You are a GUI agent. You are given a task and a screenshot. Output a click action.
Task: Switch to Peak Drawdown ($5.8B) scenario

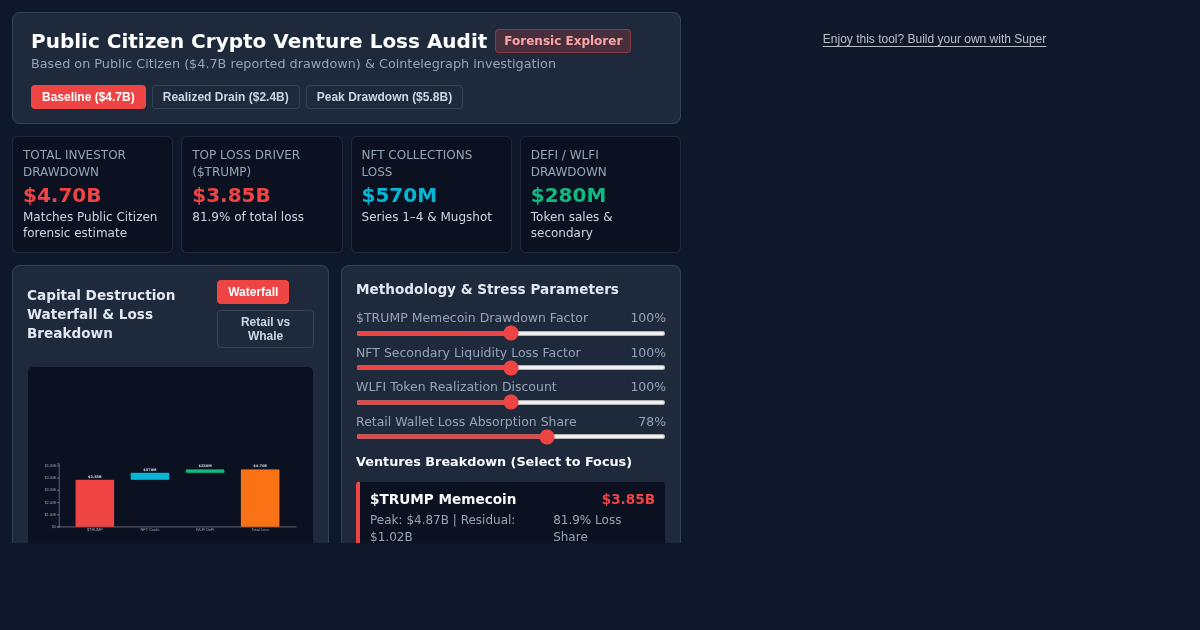point(384,97)
